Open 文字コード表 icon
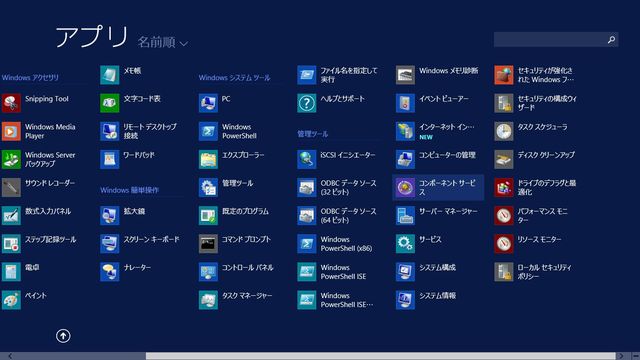640x360 pixels. click(x=110, y=103)
